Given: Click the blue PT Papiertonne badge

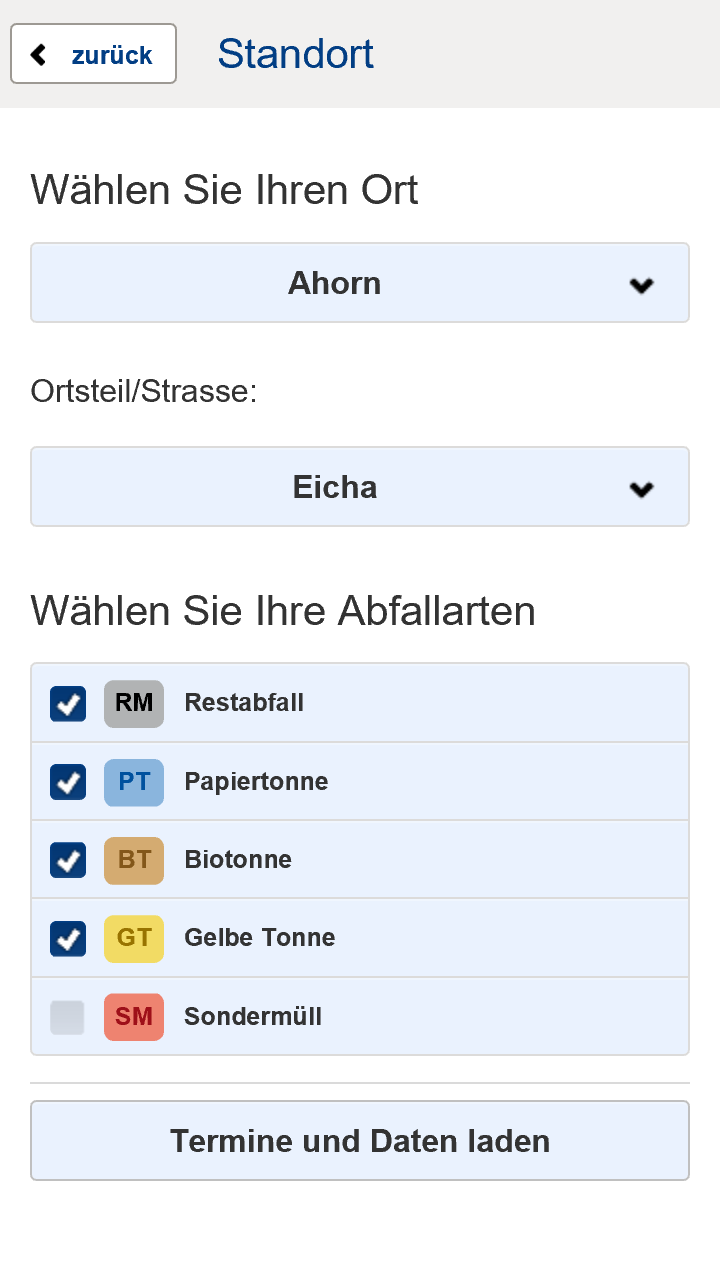Looking at the screenshot, I should (x=134, y=781).
